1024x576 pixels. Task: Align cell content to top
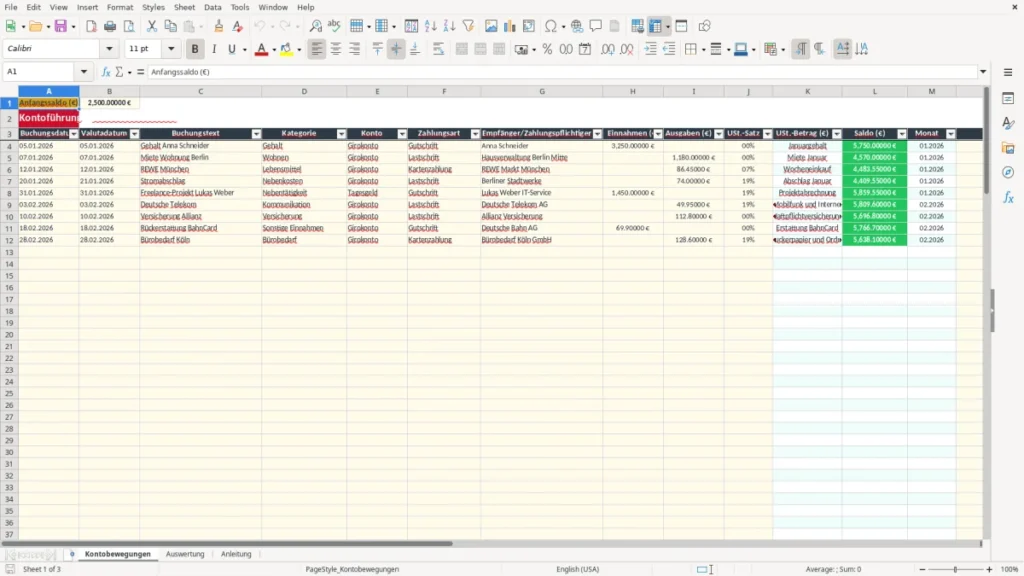377,49
